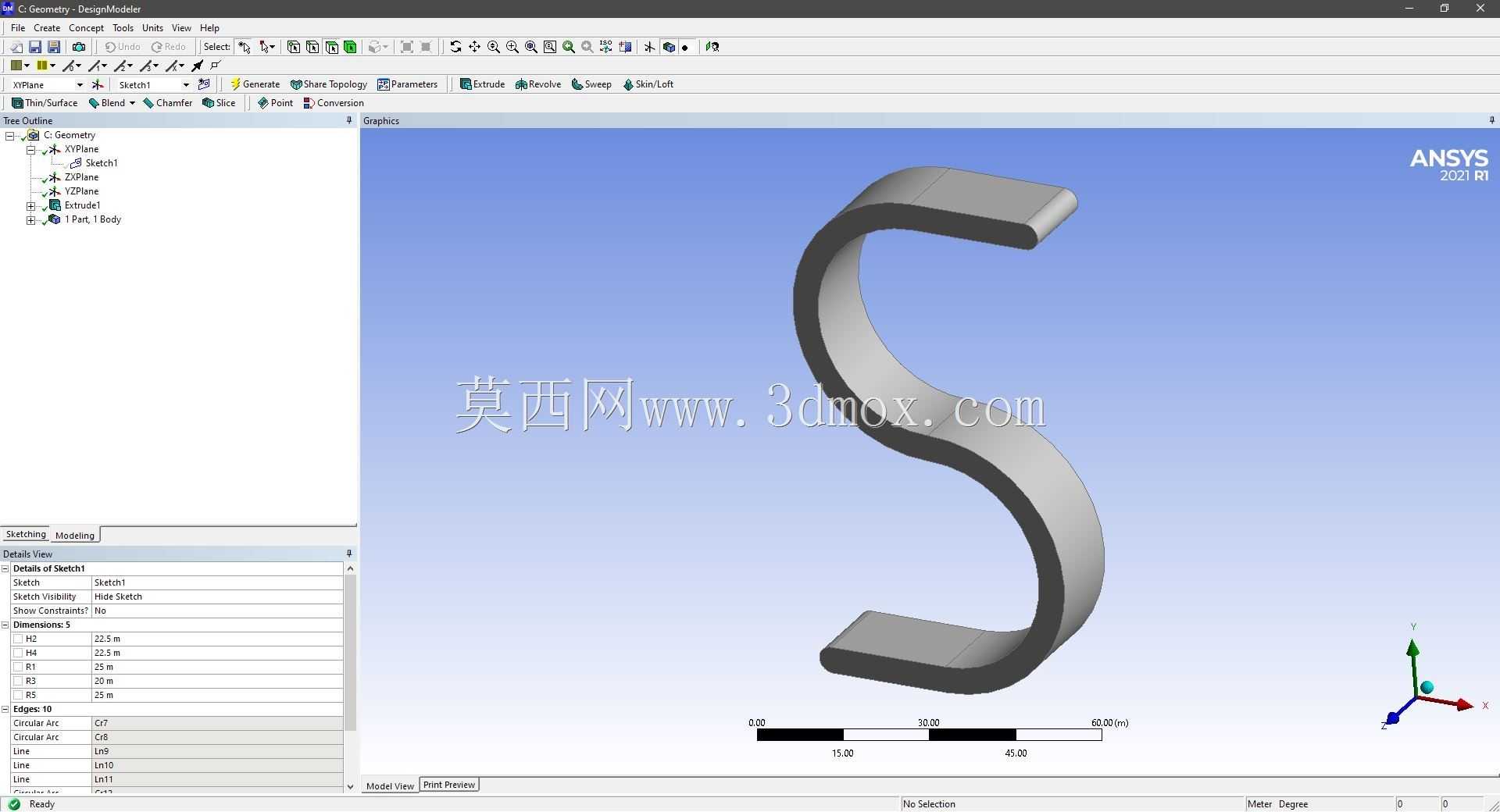Click the Look At Face/Plane/Sketch icon
The width and height of the screenshot is (1500, 812).
click(712, 47)
